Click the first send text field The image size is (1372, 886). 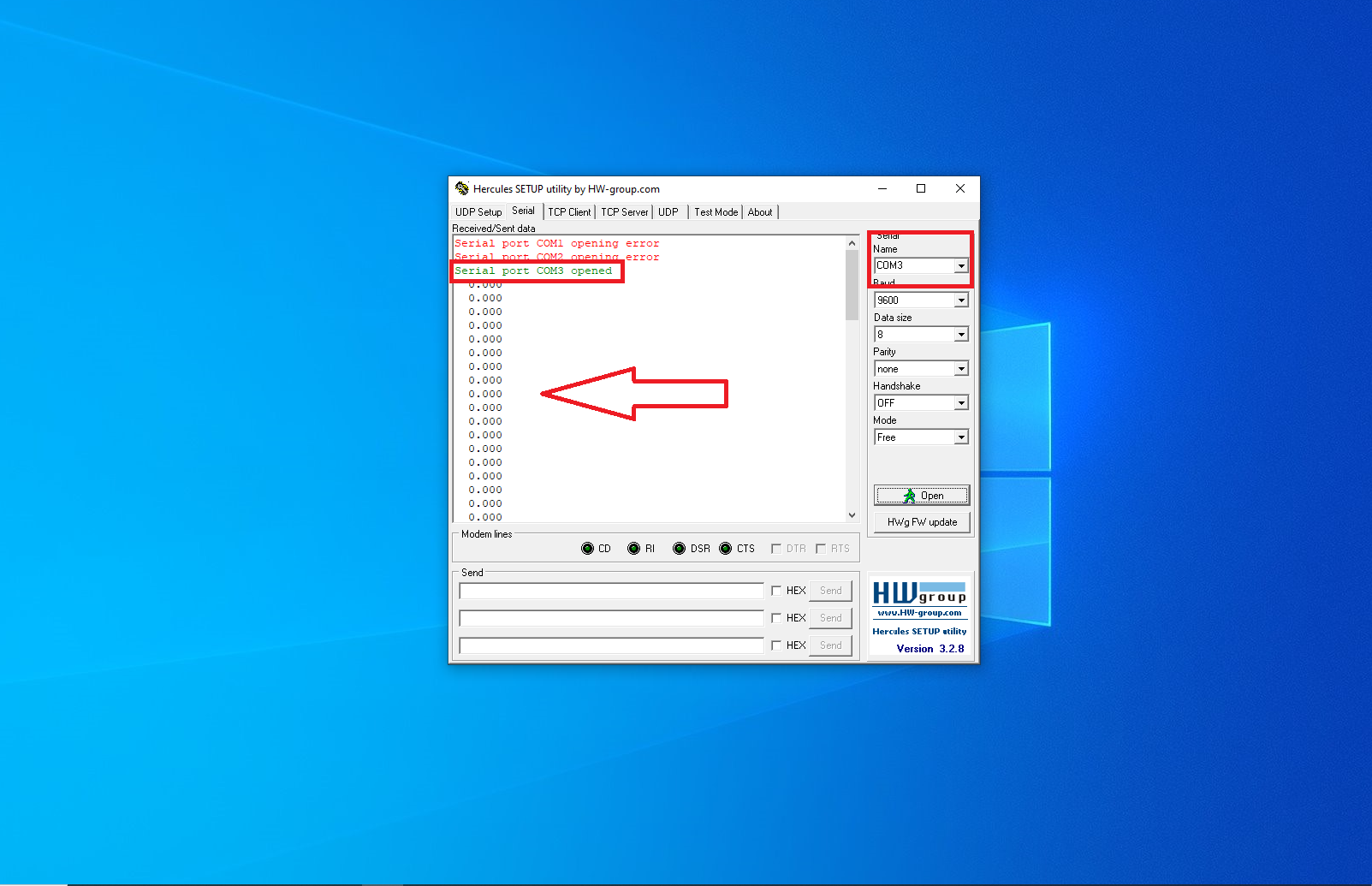[x=611, y=591]
